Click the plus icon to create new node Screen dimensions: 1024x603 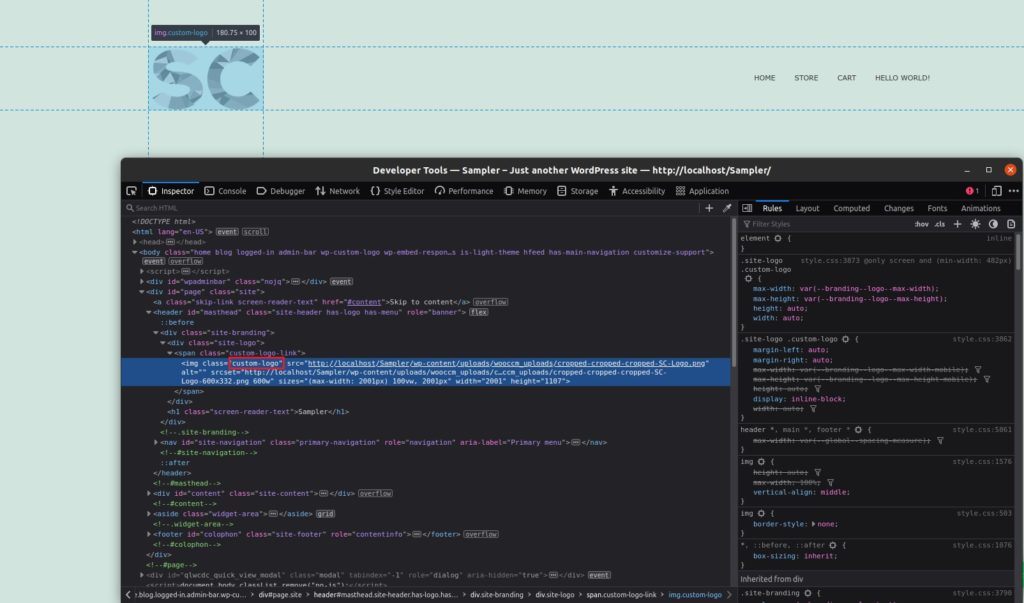tap(709, 208)
